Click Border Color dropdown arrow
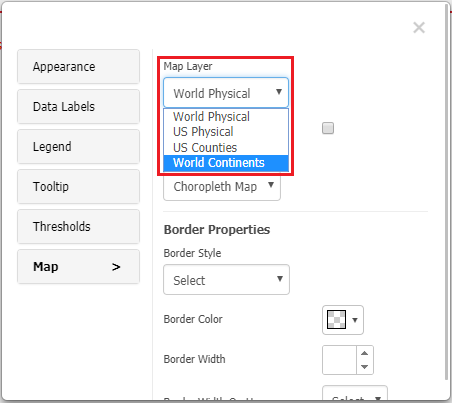The image size is (452, 403). click(x=355, y=320)
